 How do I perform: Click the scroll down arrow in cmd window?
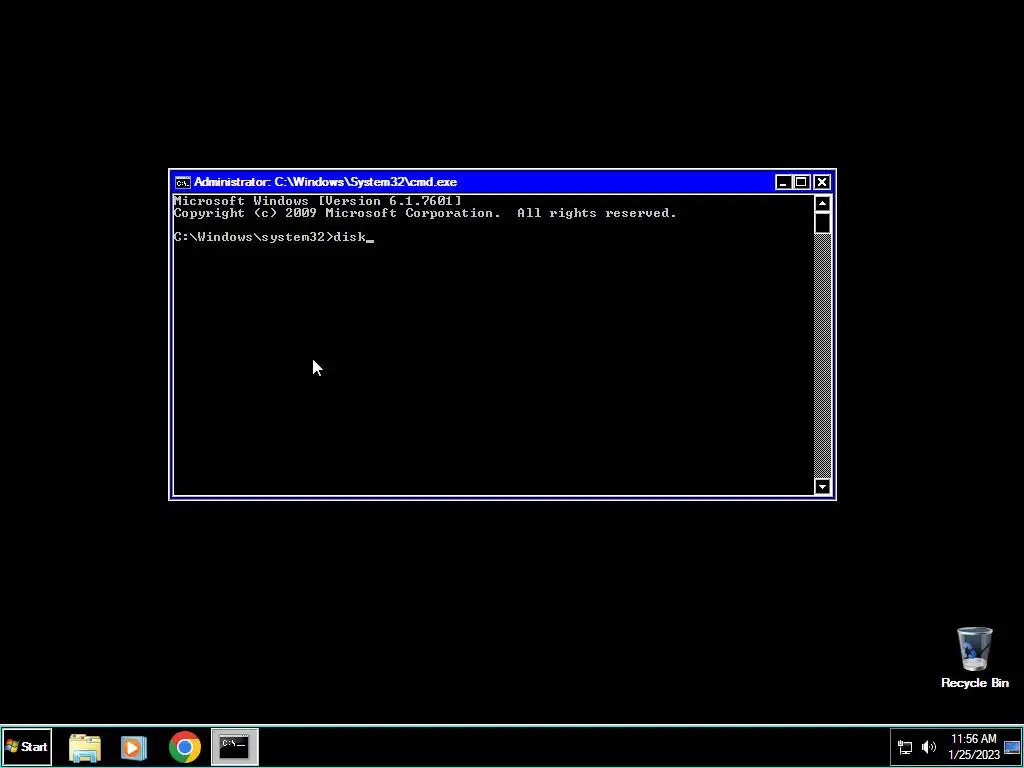pos(822,486)
